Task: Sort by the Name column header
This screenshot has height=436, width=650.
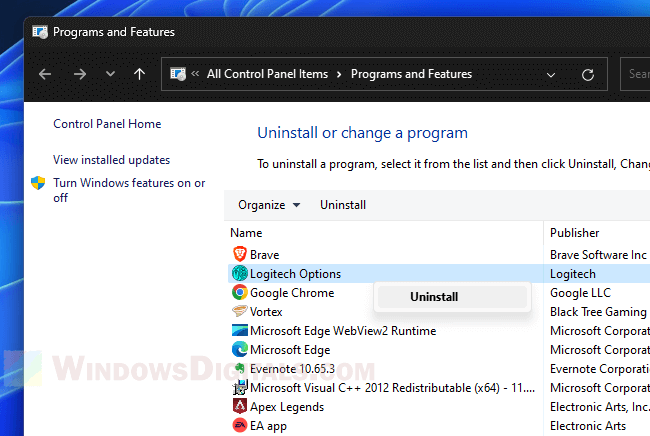Action: [246, 233]
